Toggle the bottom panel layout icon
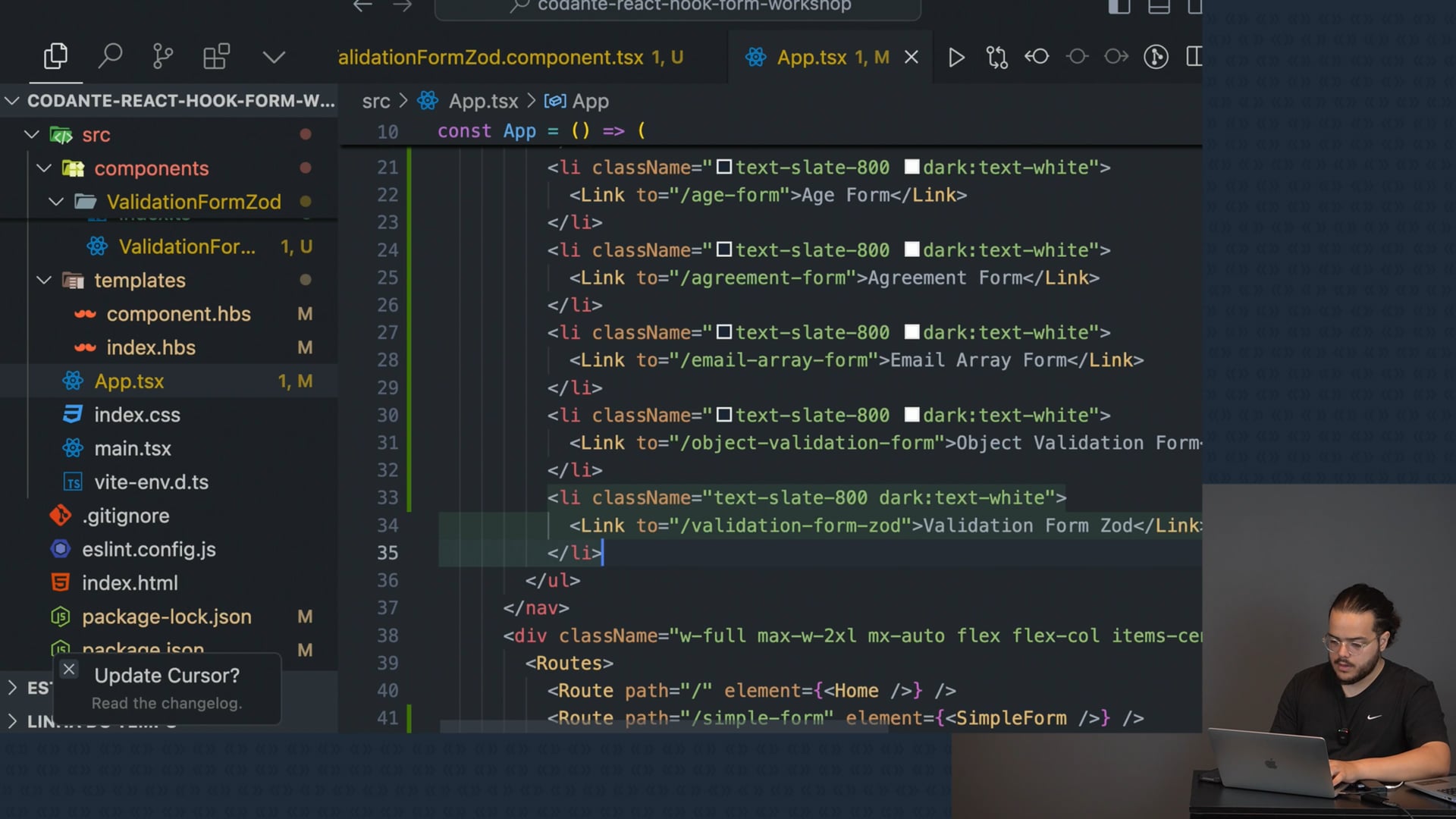The width and height of the screenshot is (1456, 819). point(1159,7)
